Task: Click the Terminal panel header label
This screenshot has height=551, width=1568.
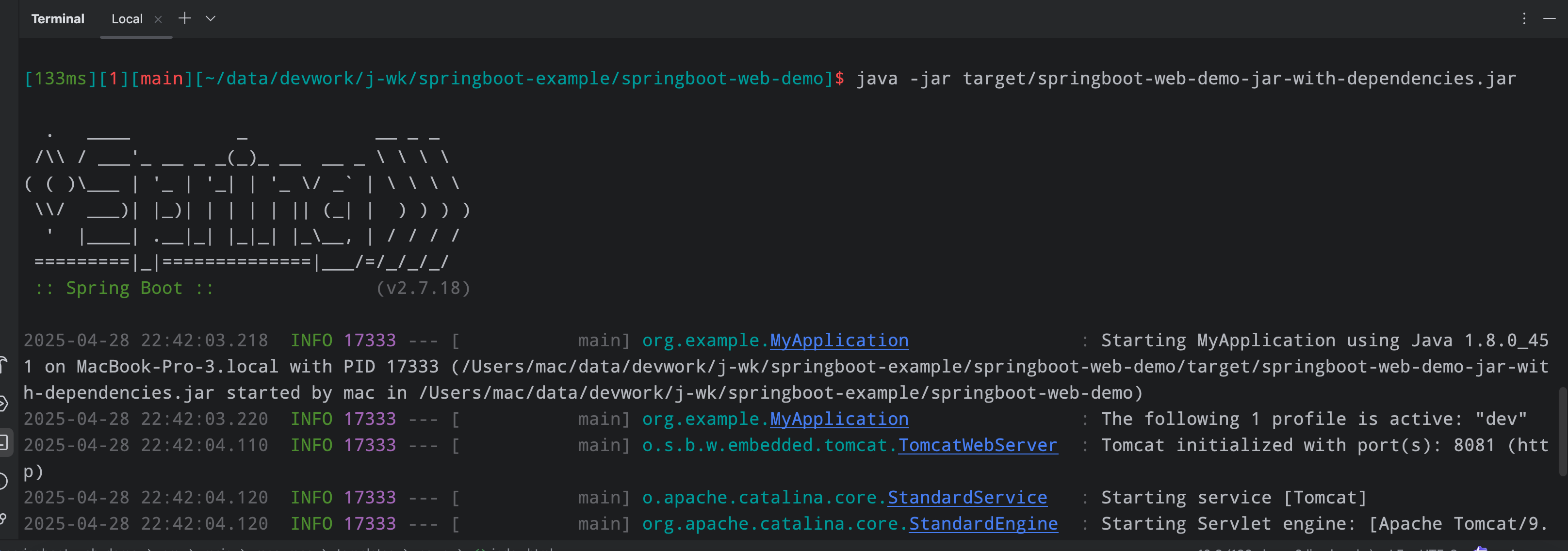Action: (58, 18)
